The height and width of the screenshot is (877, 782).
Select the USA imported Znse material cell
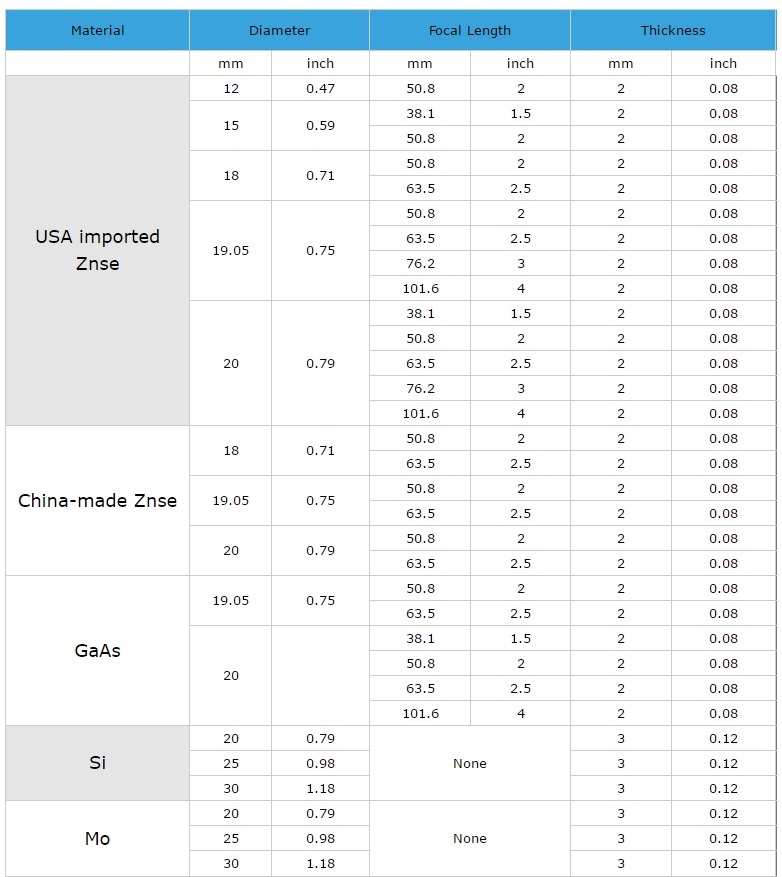[98, 250]
